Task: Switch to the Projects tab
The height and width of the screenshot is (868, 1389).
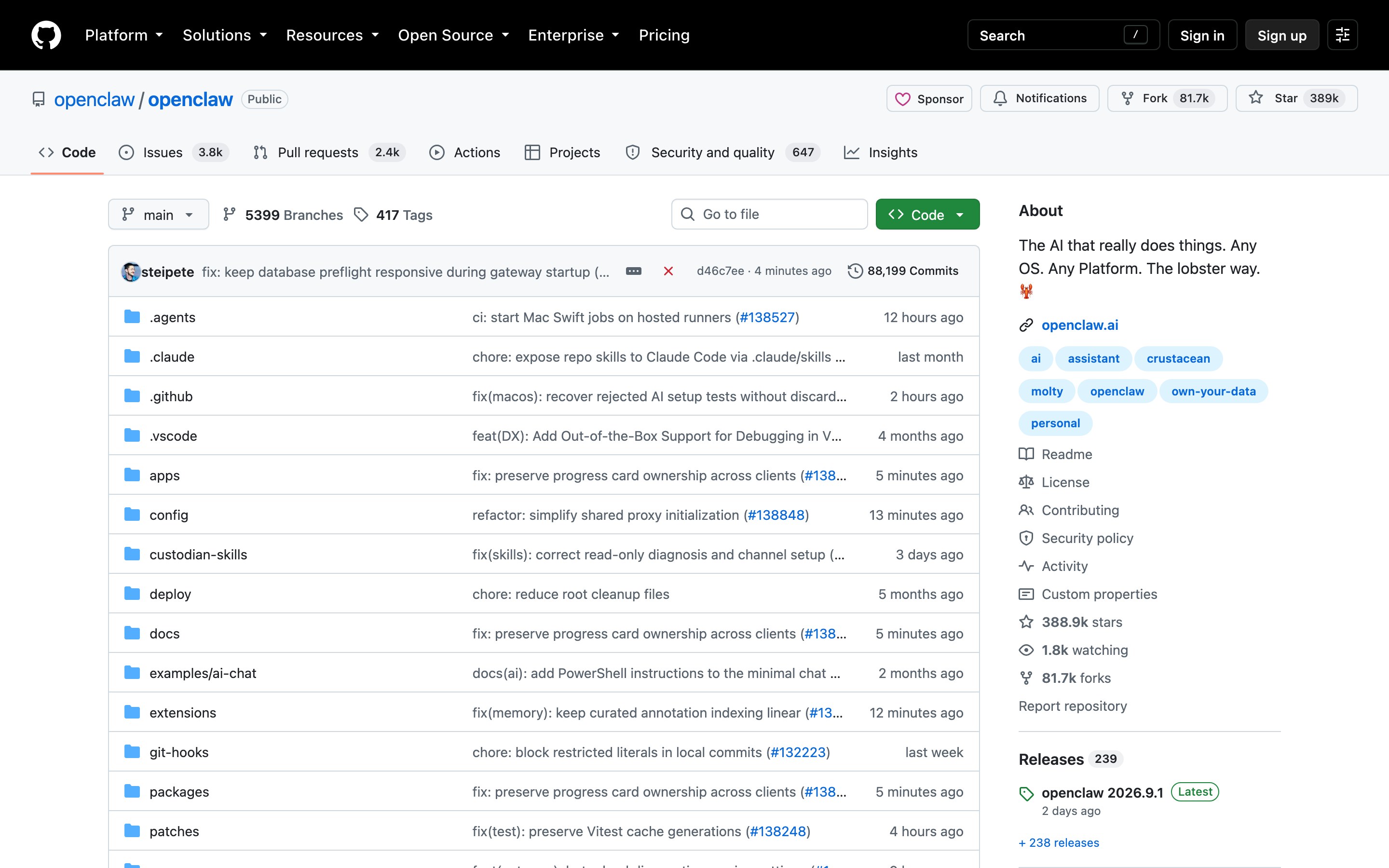Action: (562, 152)
